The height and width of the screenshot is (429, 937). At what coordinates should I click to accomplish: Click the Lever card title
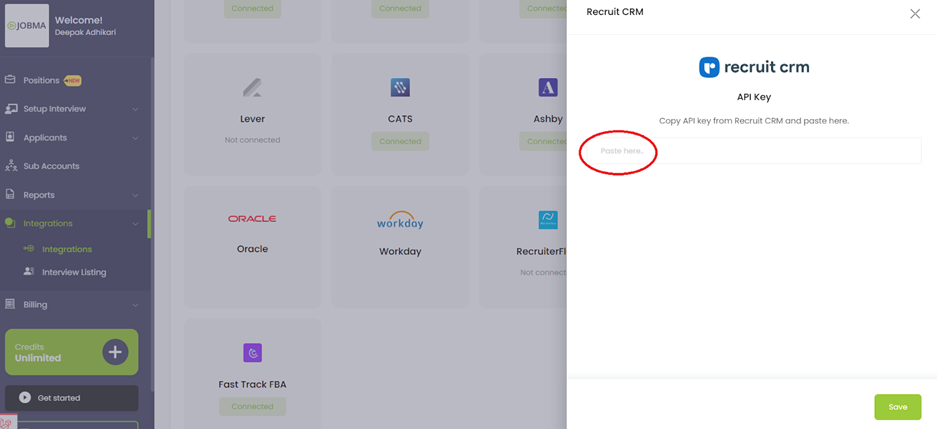pyautogui.click(x=252, y=119)
